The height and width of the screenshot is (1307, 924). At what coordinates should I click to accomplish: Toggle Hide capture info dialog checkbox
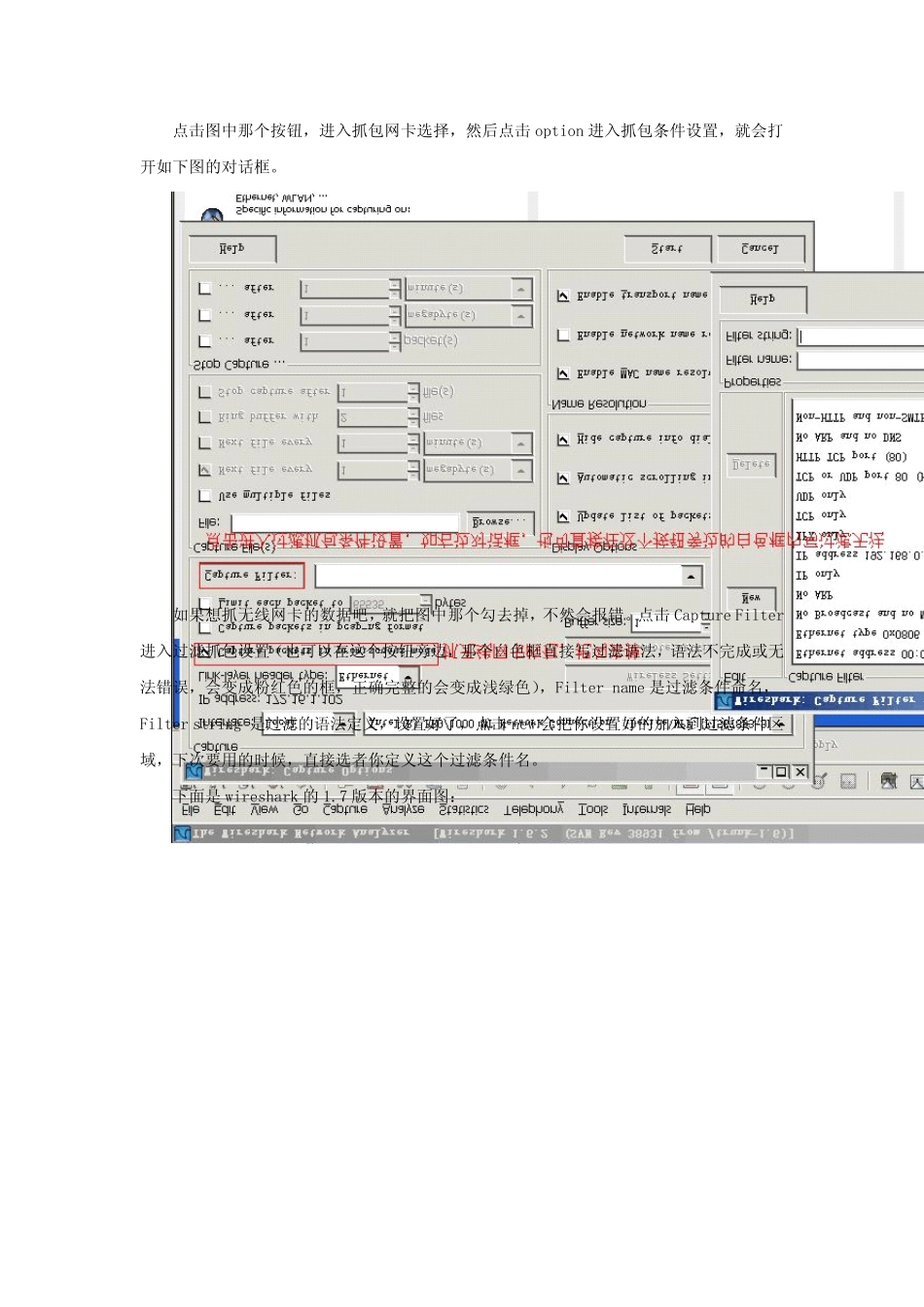563,441
